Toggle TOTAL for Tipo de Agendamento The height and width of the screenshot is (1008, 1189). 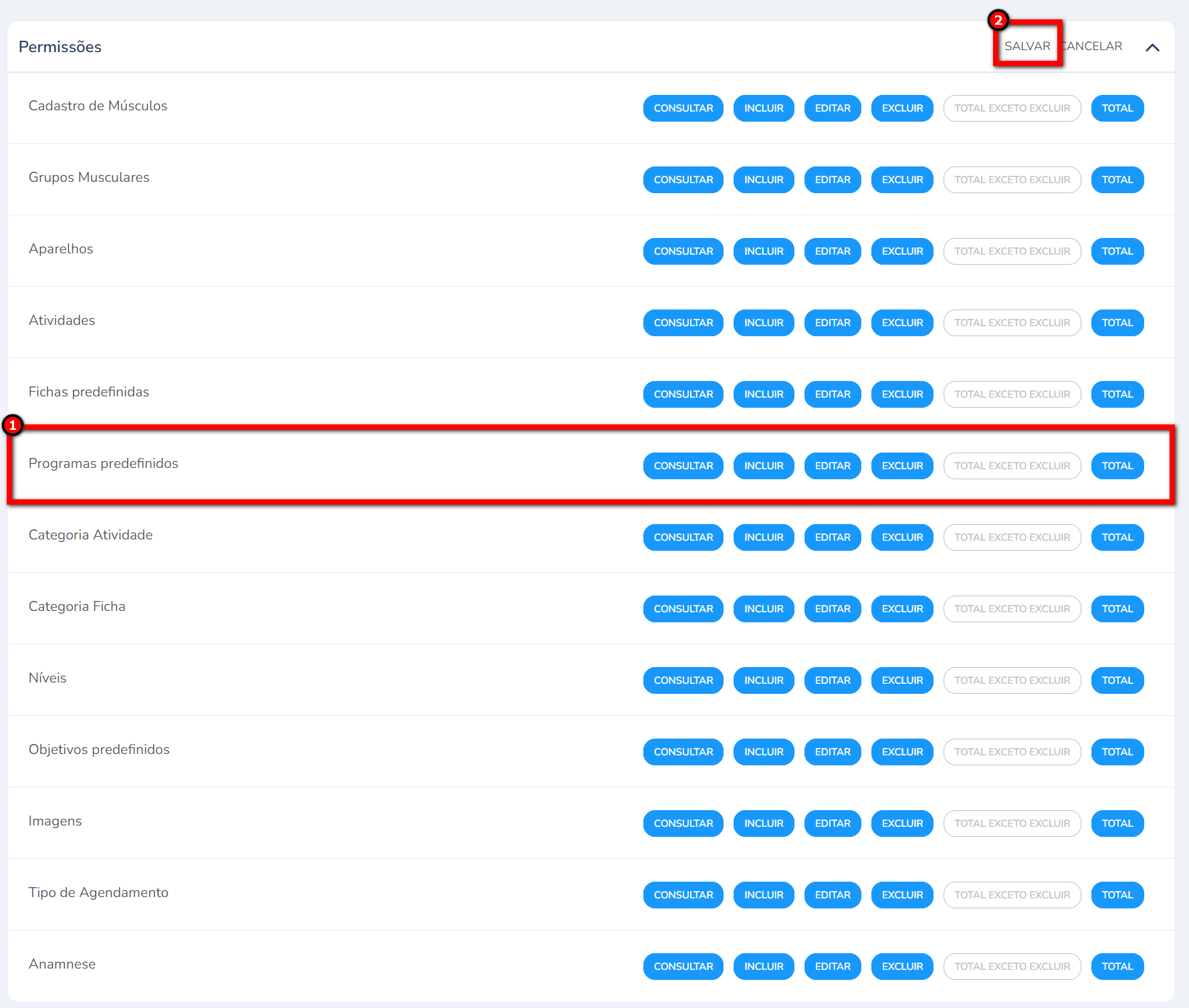point(1117,895)
